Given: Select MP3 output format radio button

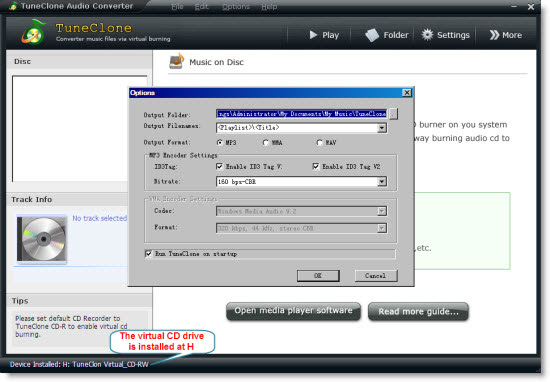Looking at the screenshot, I should pos(220,142).
